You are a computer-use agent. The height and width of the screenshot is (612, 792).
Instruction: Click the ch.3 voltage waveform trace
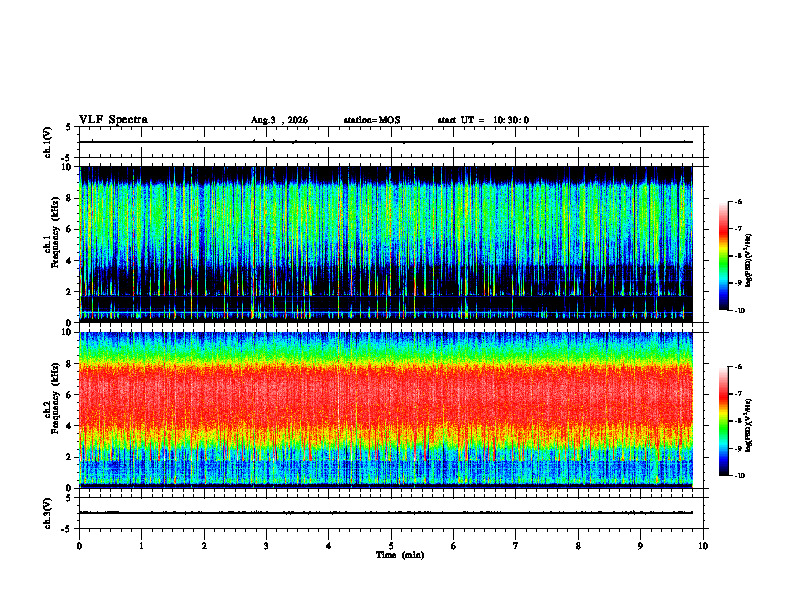385,513
